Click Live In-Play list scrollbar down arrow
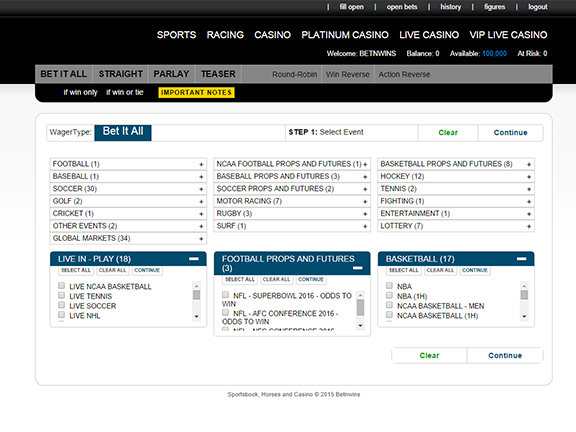 coord(197,316)
